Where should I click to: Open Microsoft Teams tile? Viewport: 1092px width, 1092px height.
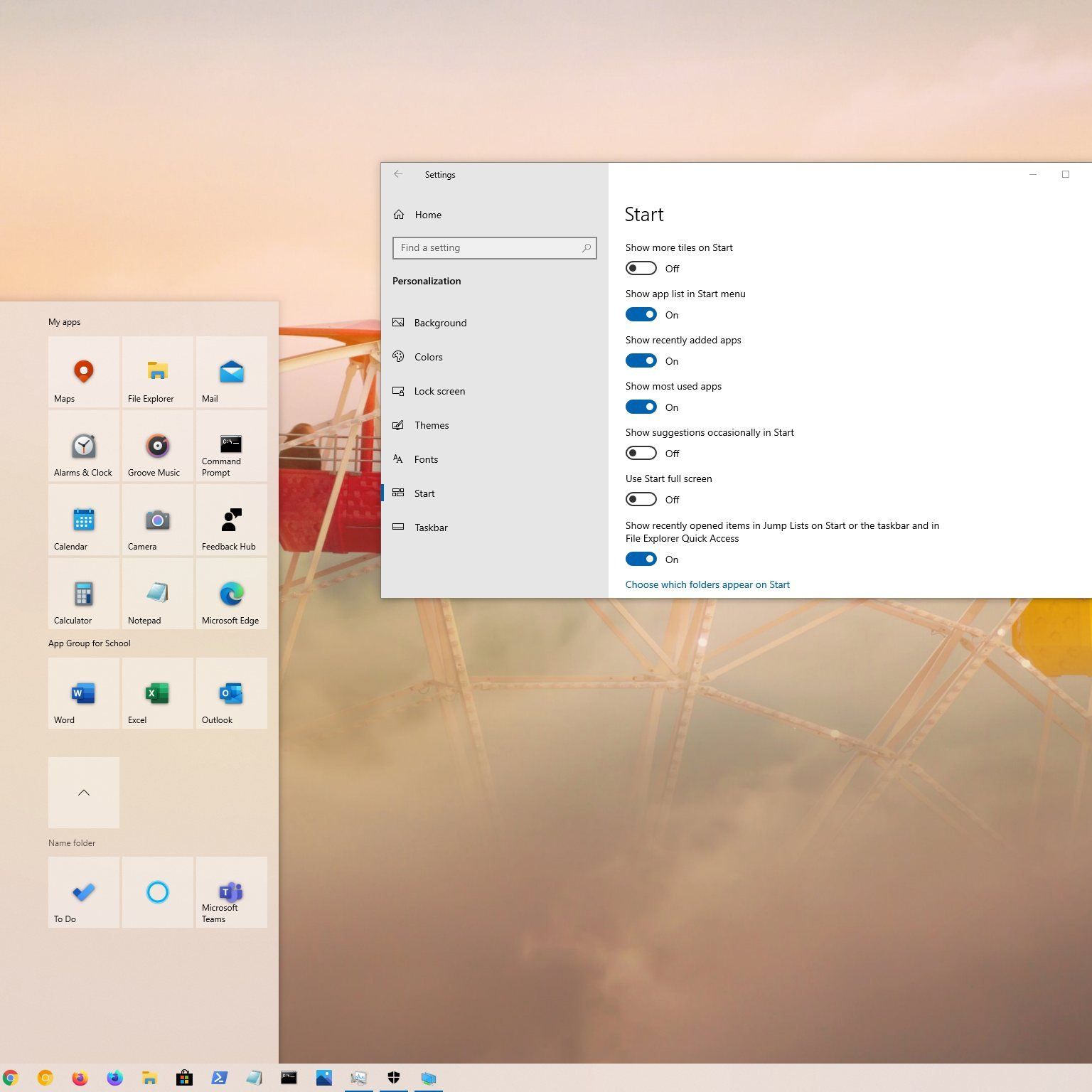click(231, 892)
